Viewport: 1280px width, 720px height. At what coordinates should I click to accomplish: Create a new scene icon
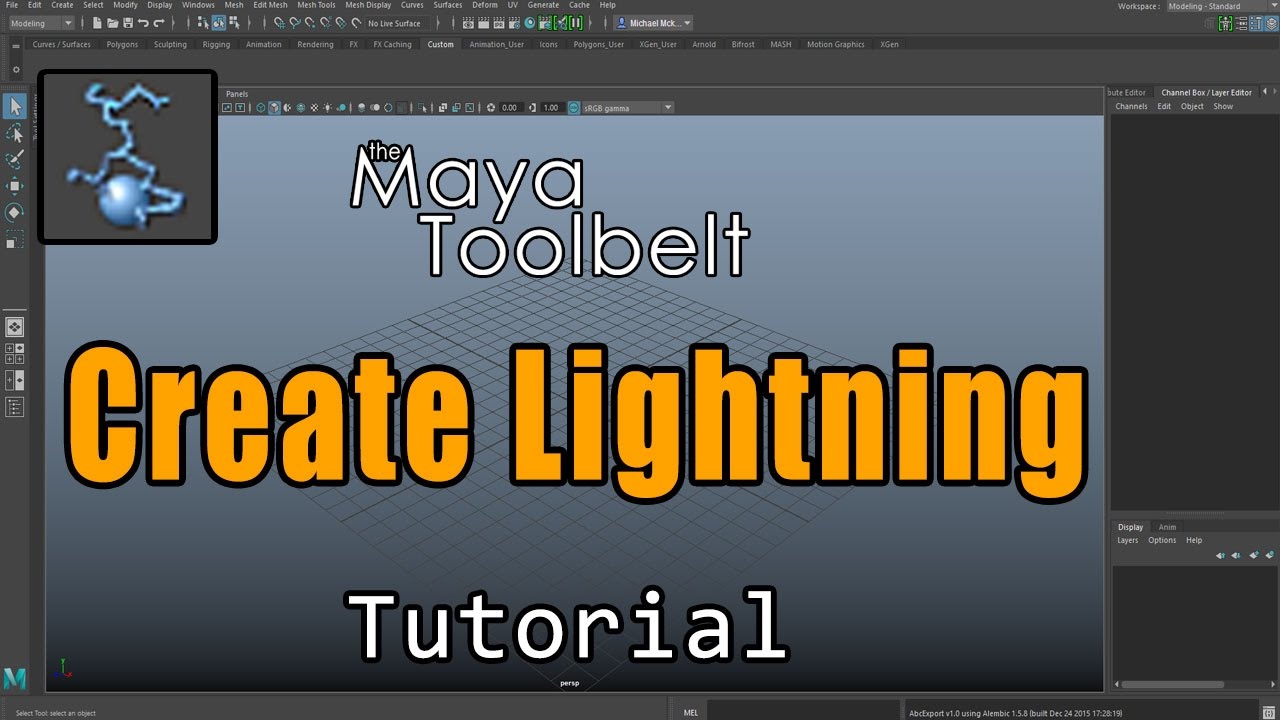97,22
